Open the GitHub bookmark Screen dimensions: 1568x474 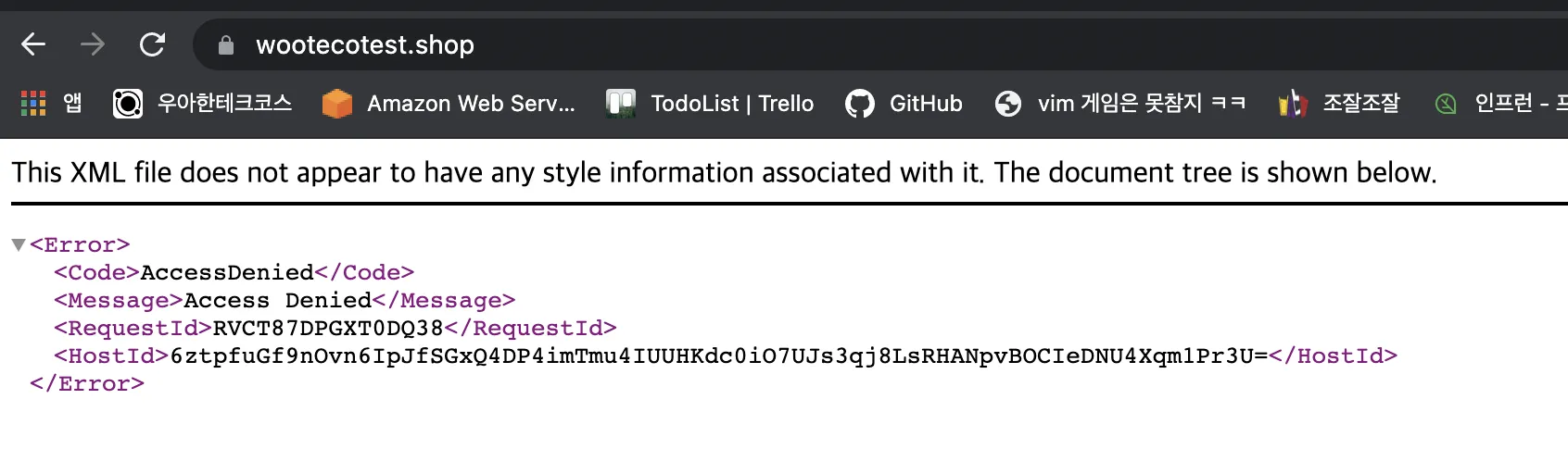pos(925,104)
